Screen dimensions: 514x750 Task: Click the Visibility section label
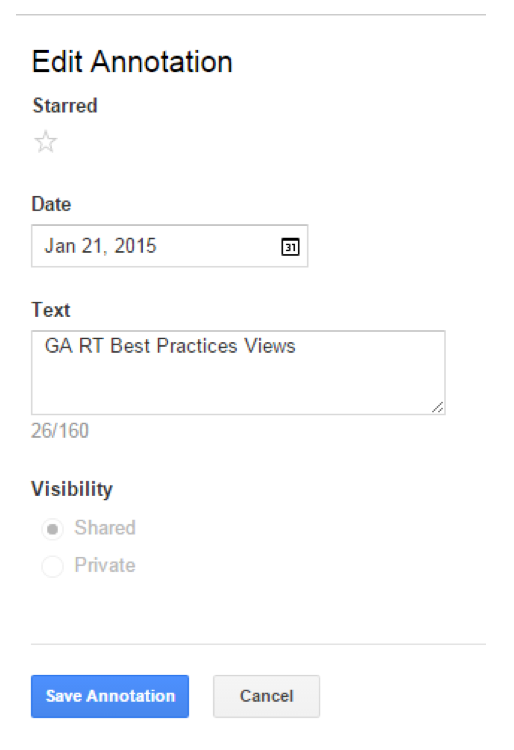72,489
